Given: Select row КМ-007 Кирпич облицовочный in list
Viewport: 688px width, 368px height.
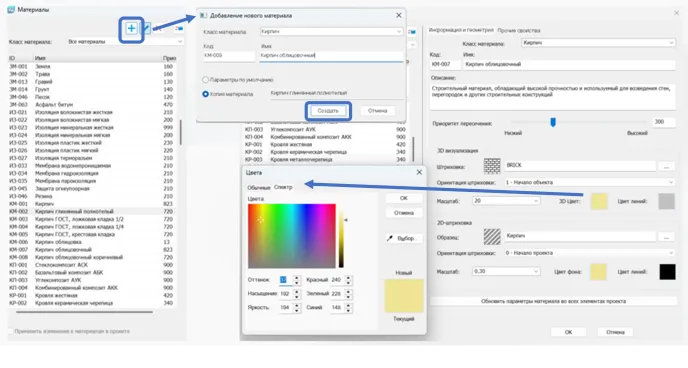Looking at the screenshot, I should (91, 250).
